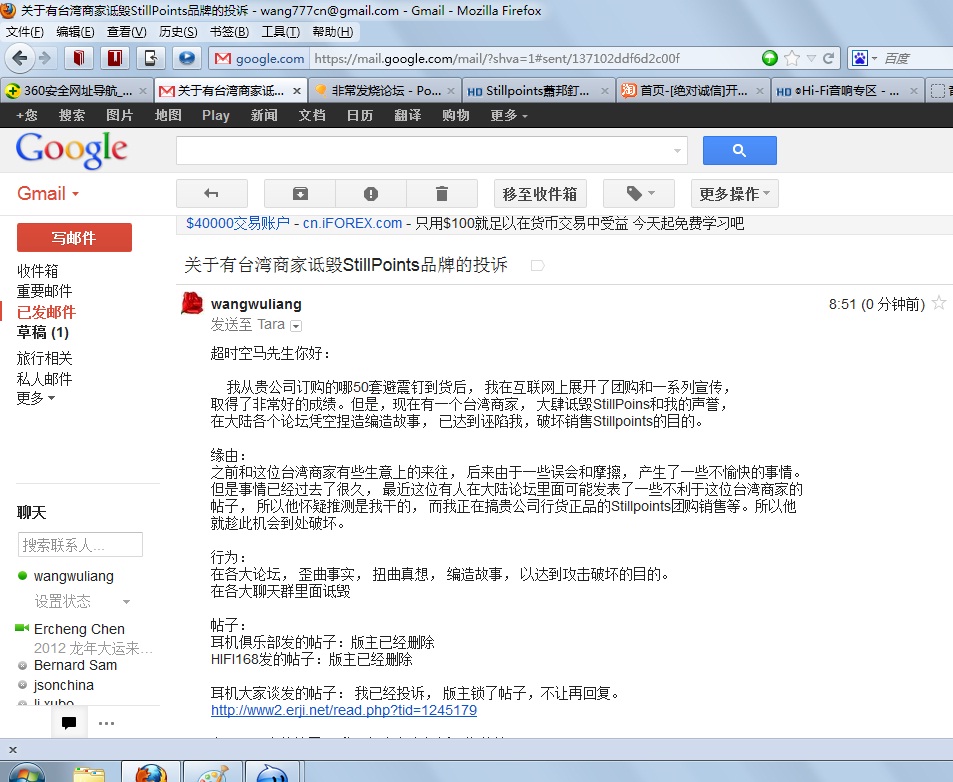Click the 搜索联系人 chat search field
Image resolution: width=953 pixels, height=782 pixels.
click(80, 544)
